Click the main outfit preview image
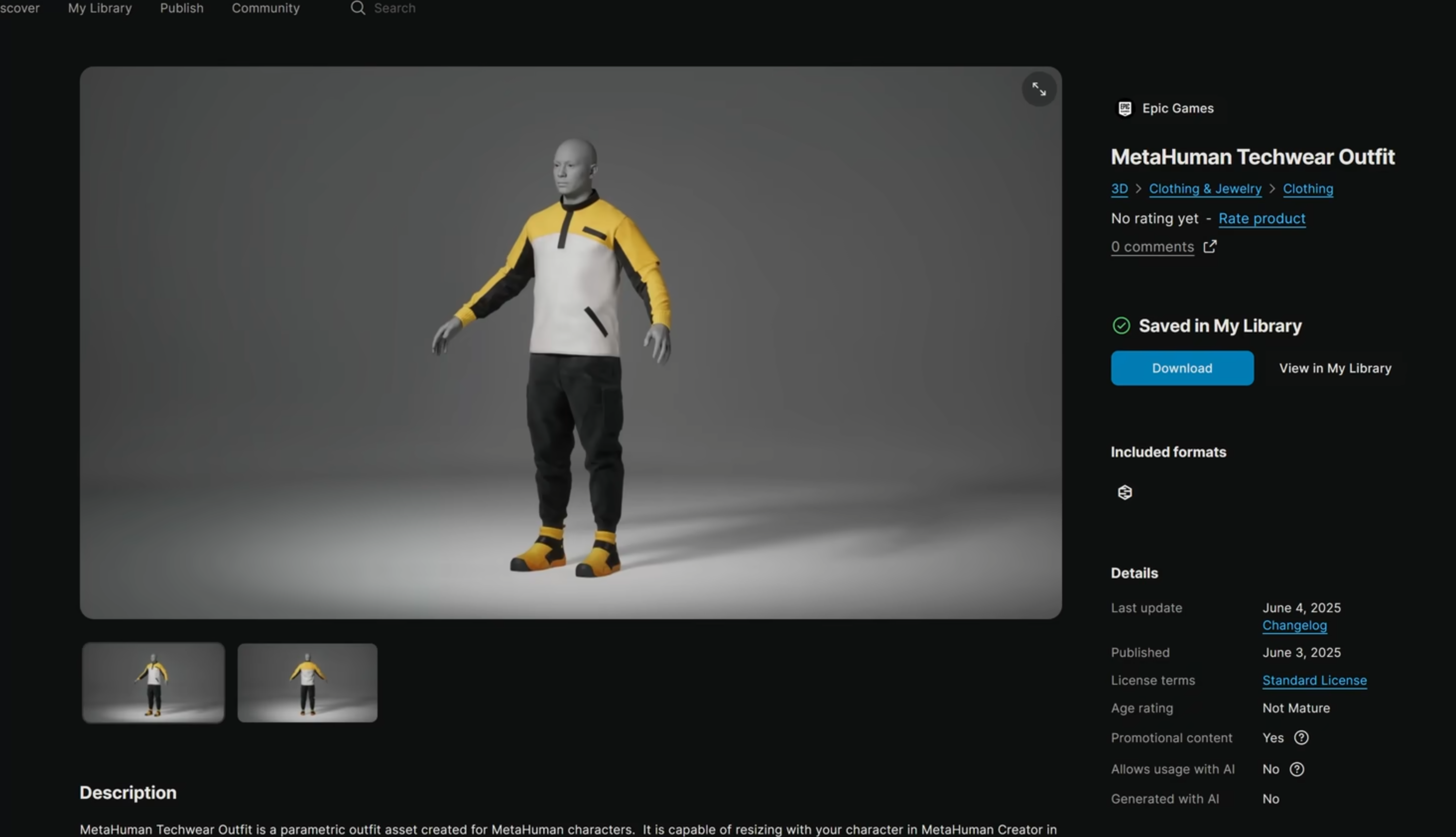 [571, 343]
